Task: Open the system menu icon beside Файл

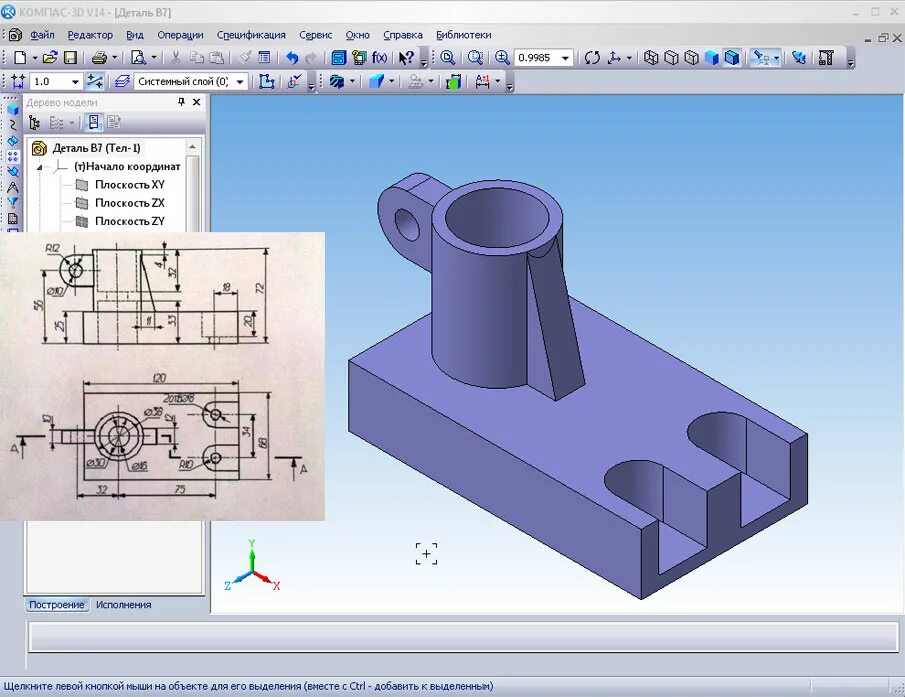Action: (15, 35)
